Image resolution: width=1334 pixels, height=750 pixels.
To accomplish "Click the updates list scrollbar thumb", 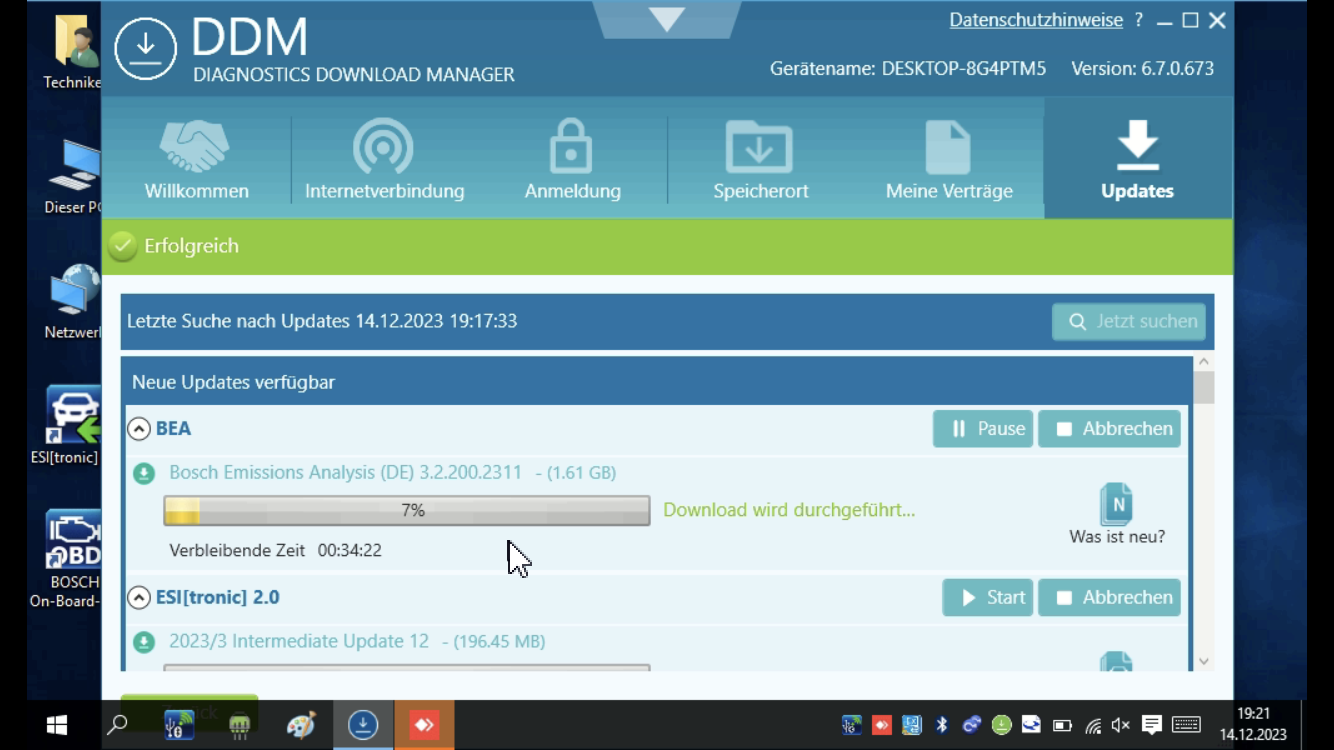I will (1204, 387).
